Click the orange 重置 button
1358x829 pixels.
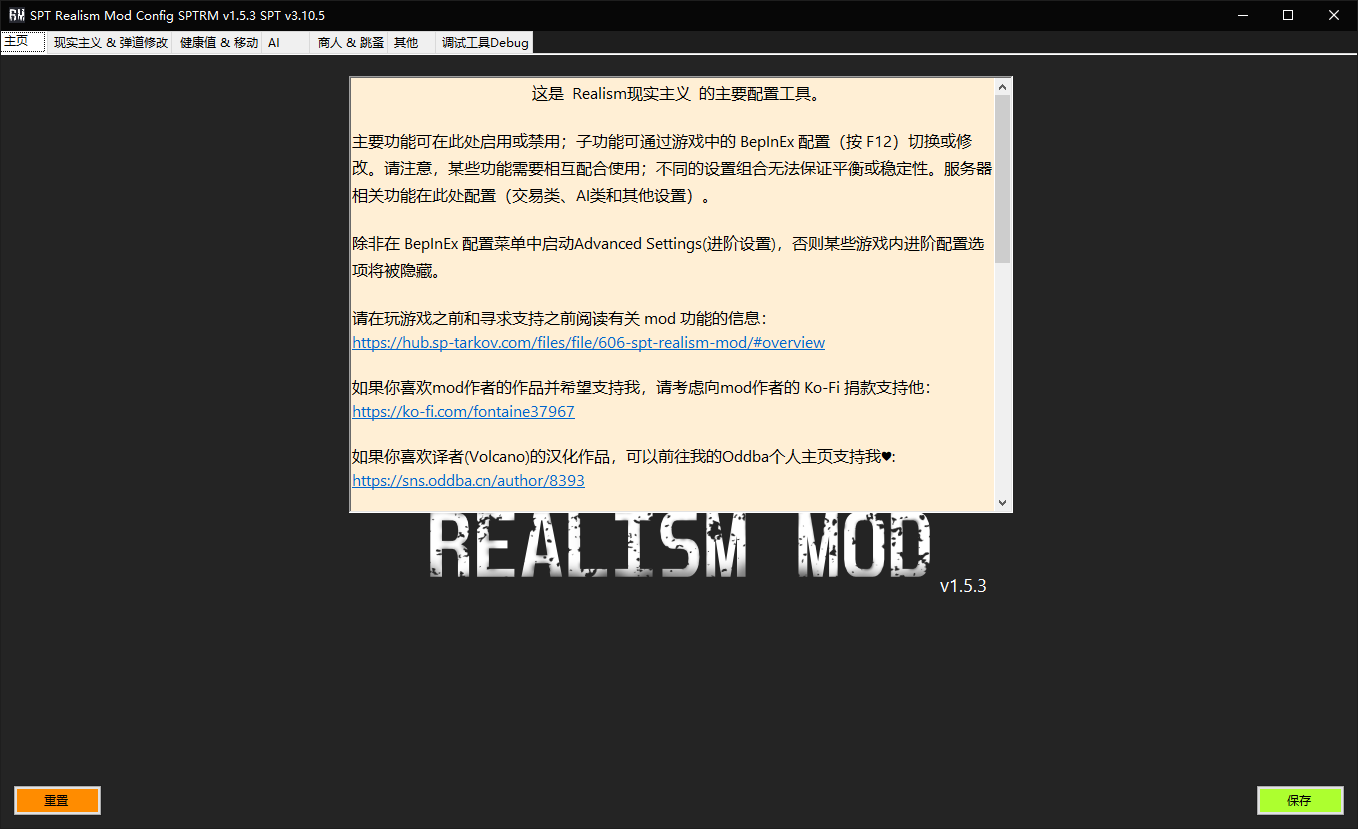57,800
